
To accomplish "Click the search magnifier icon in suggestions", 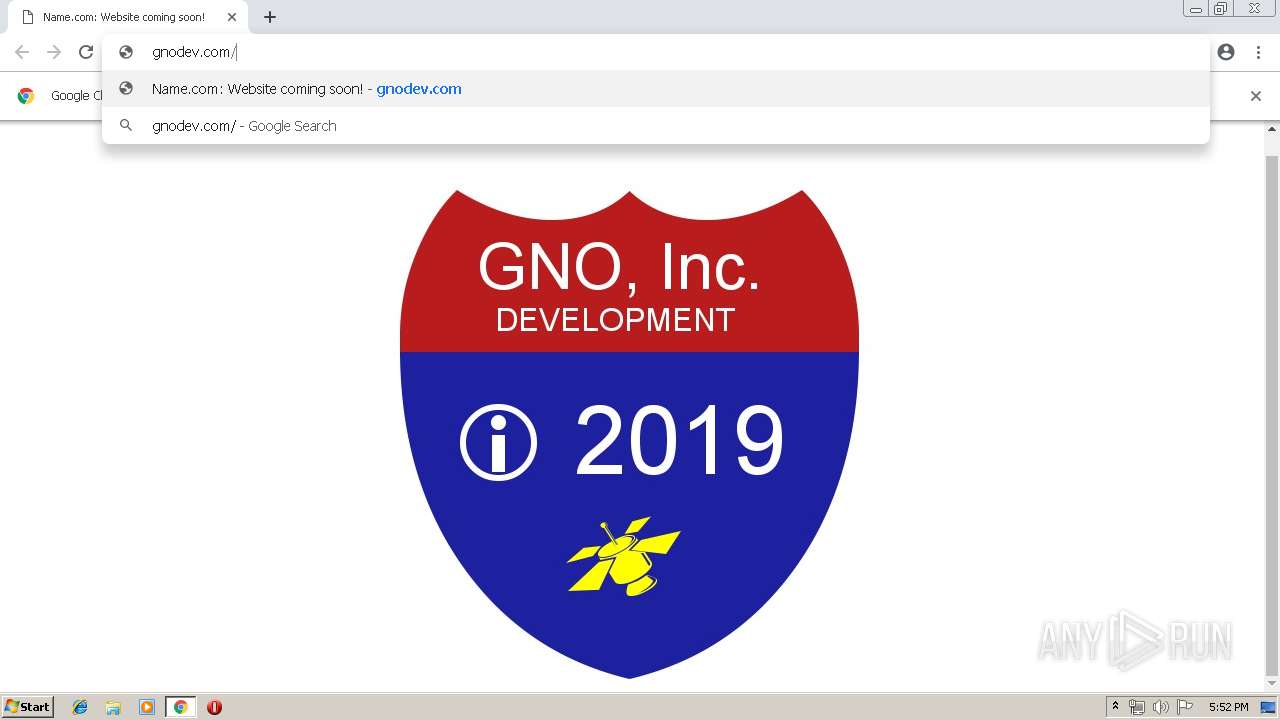I will [126, 126].
